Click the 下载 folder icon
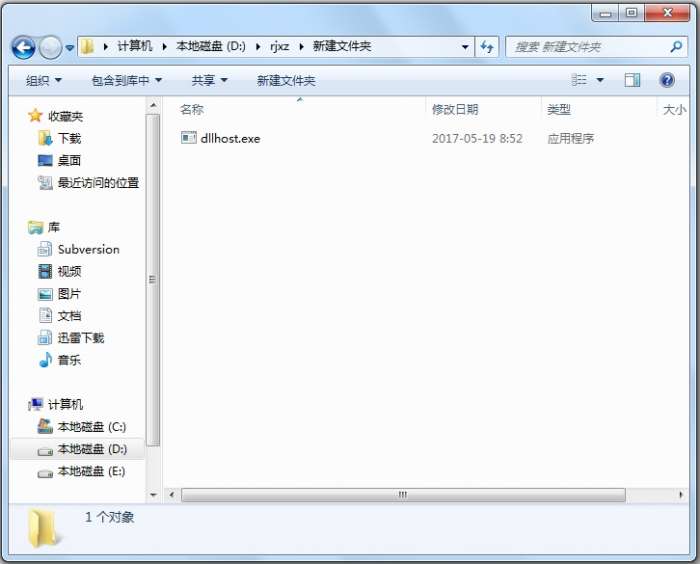This screenshot has height=564, width=700. (x=45, y=138)
